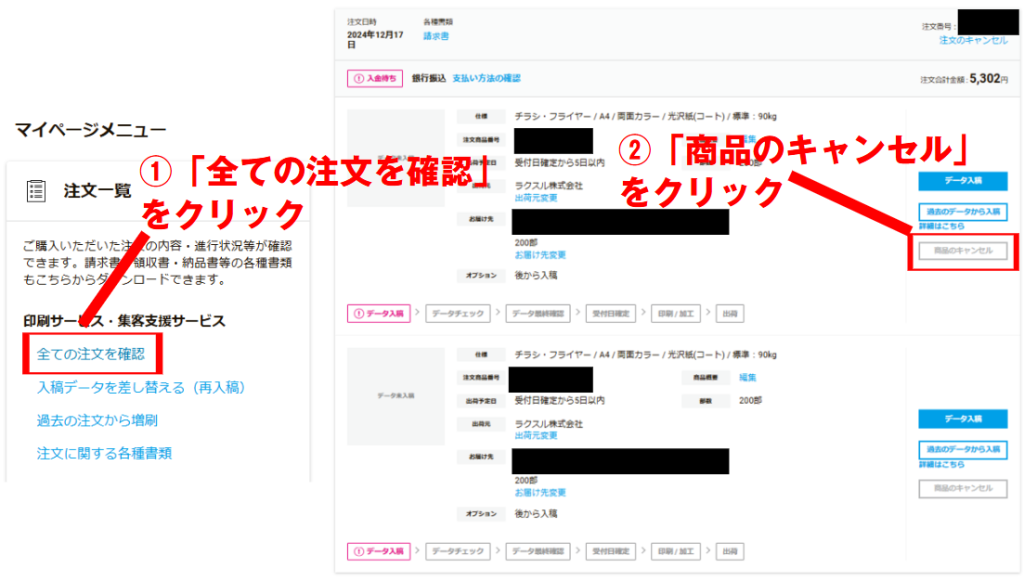
Task: Click データチェック step in first progress bar
Action: point(460,314)
